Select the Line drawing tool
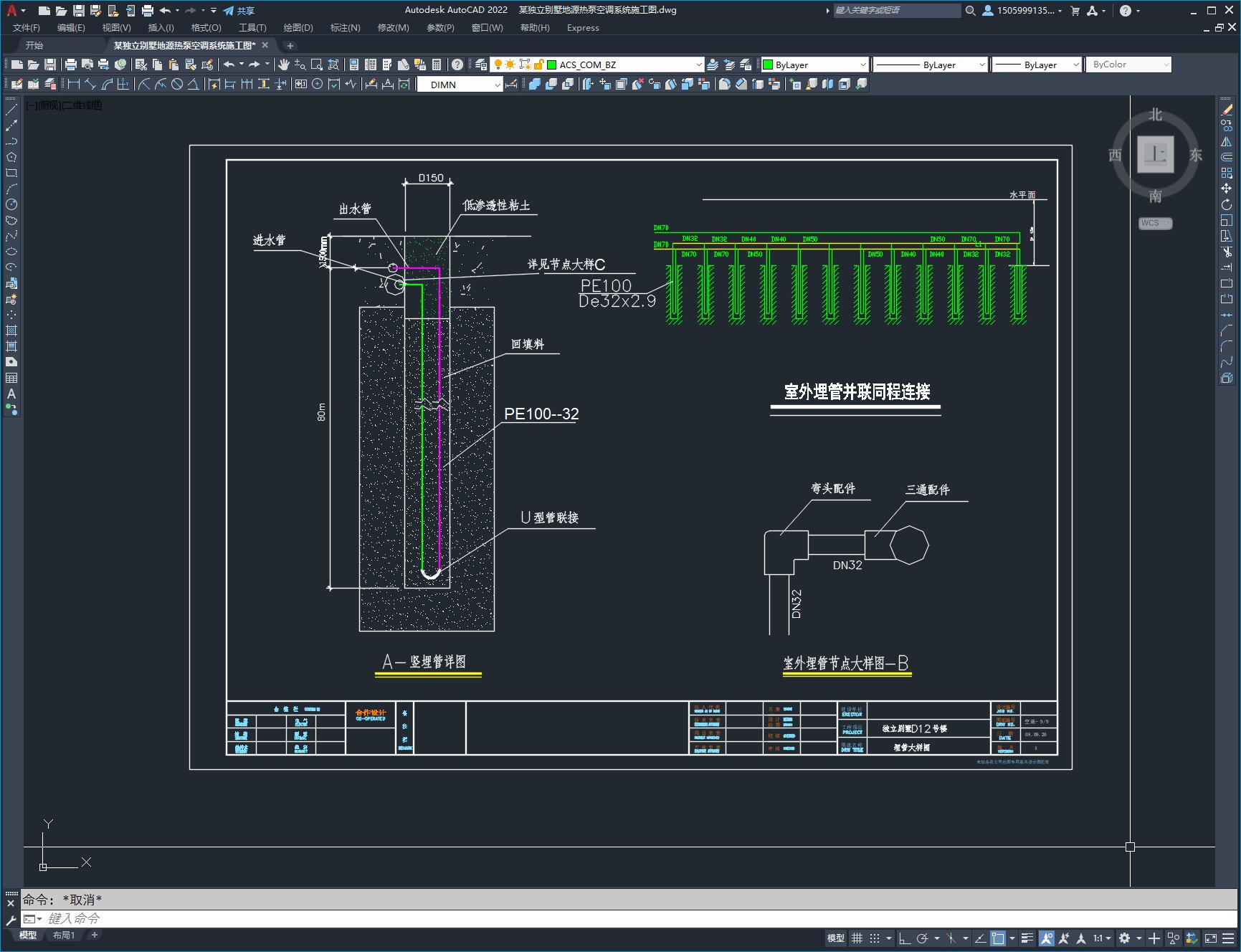The height and width of the screenshot is (952, 1241). point(11,110)
